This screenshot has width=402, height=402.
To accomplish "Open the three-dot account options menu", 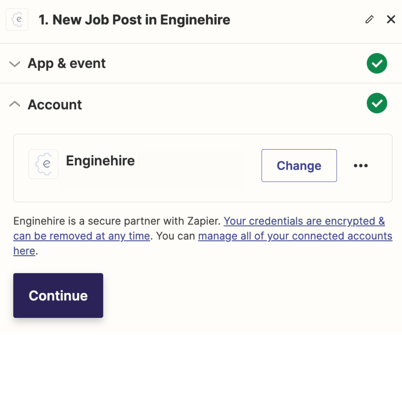I will pos(361,165).
